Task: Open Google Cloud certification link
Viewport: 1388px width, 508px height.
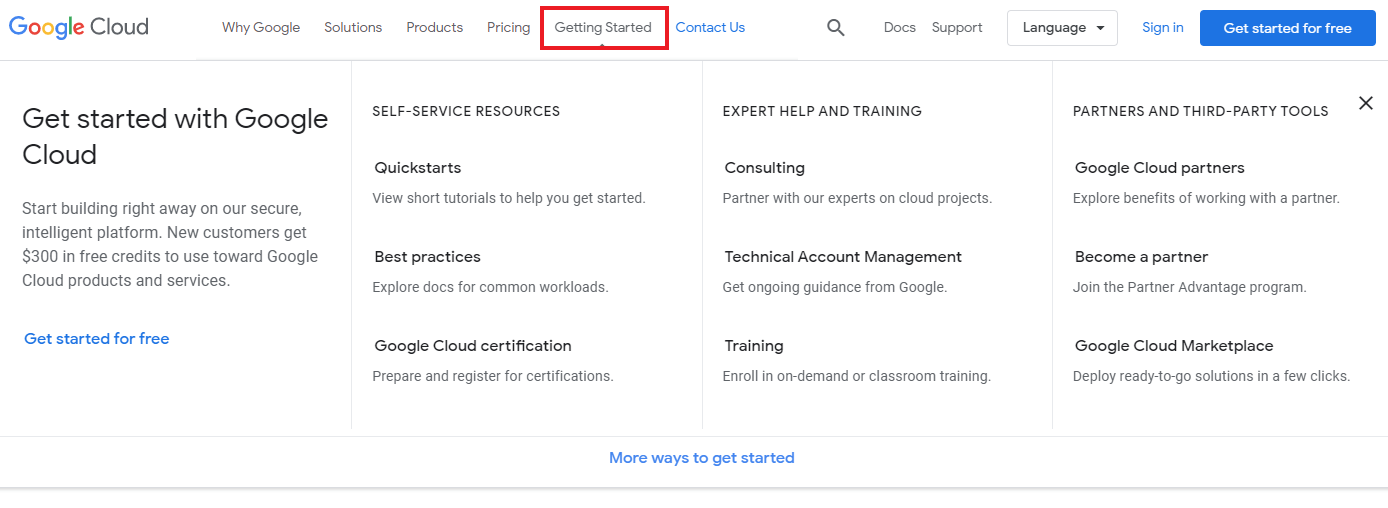Action: click(x=473, y=346)
